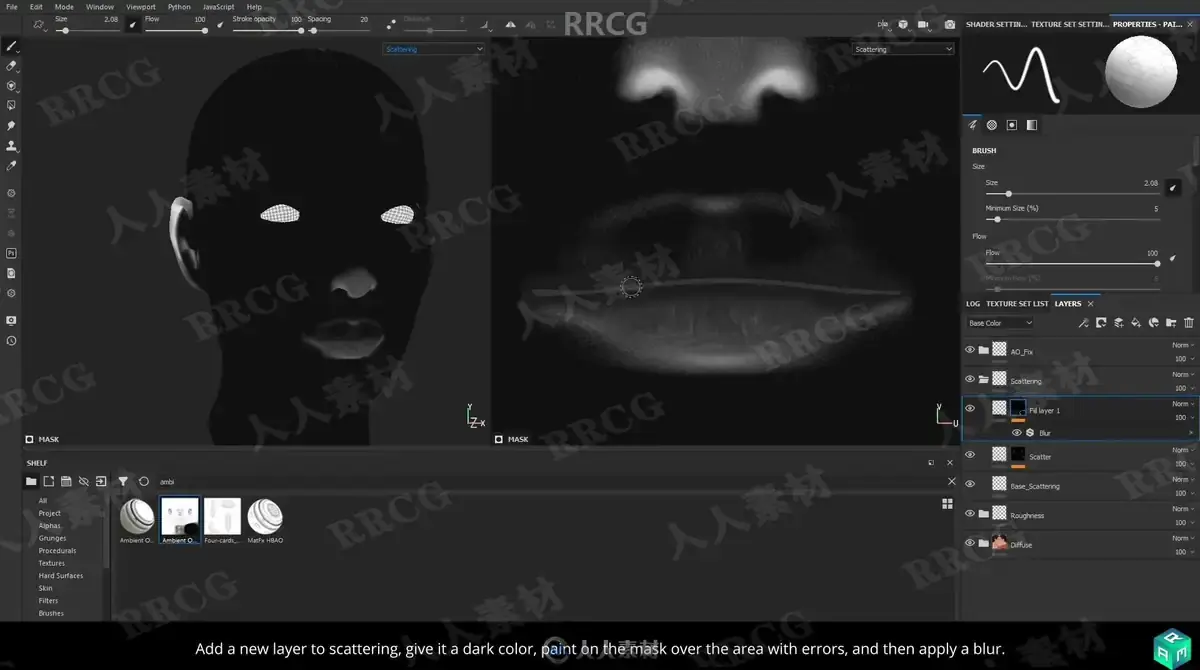This screenshot has height=670, width=1200.
Task: Click the add smart material icon in Layers
Action: (x=1153, y=323)
